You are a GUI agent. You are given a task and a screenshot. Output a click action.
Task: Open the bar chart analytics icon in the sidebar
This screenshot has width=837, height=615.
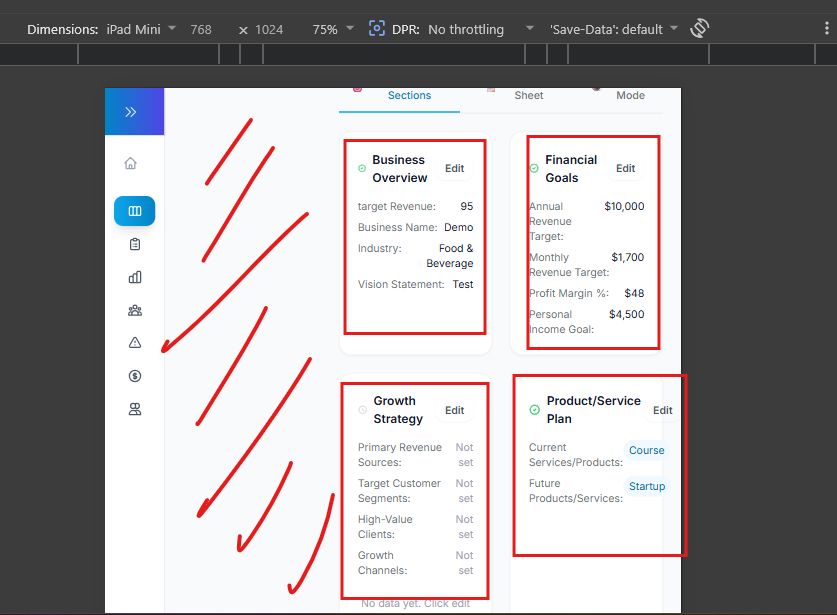pos(135,277)
